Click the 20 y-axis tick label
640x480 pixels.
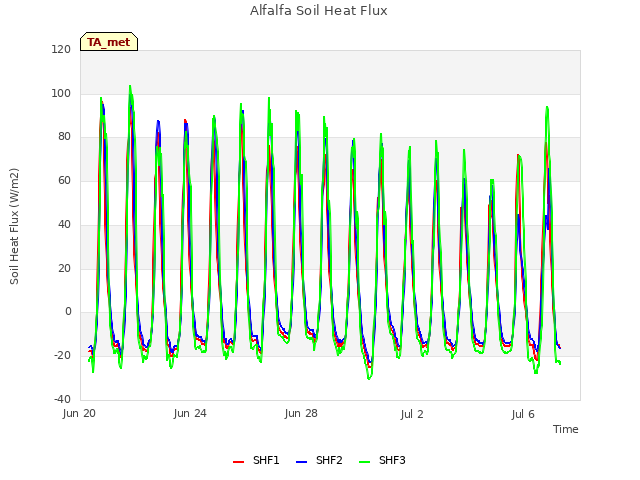coord(64,269)
